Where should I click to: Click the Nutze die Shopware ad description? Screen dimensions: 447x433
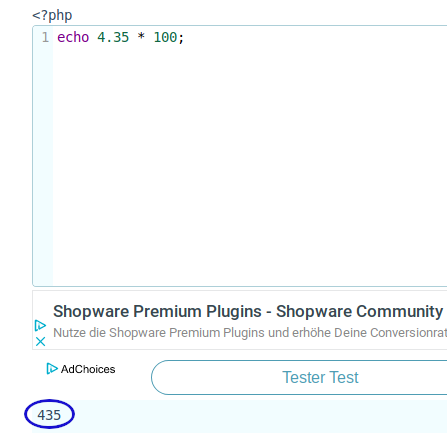point(250,333)
